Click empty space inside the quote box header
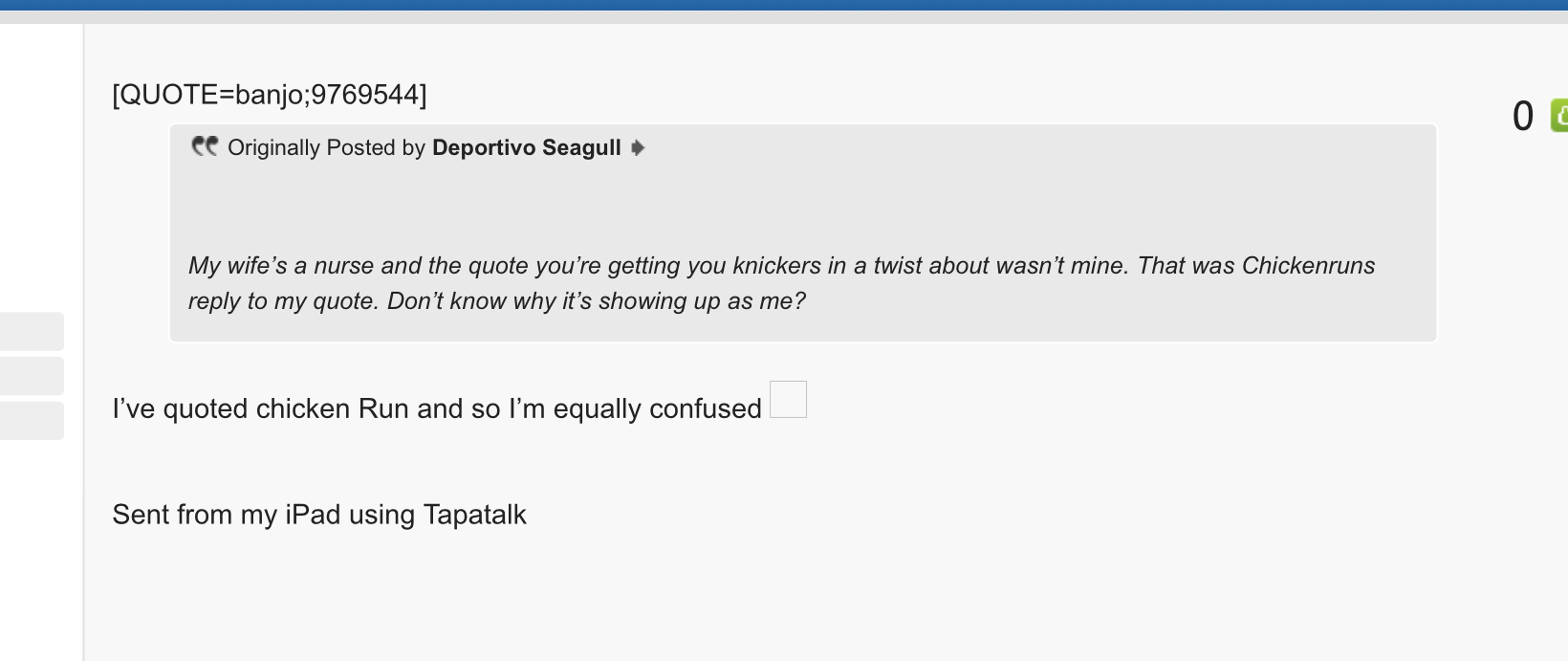This screenshot has width=1568, height=661. tap(1042, 147)
